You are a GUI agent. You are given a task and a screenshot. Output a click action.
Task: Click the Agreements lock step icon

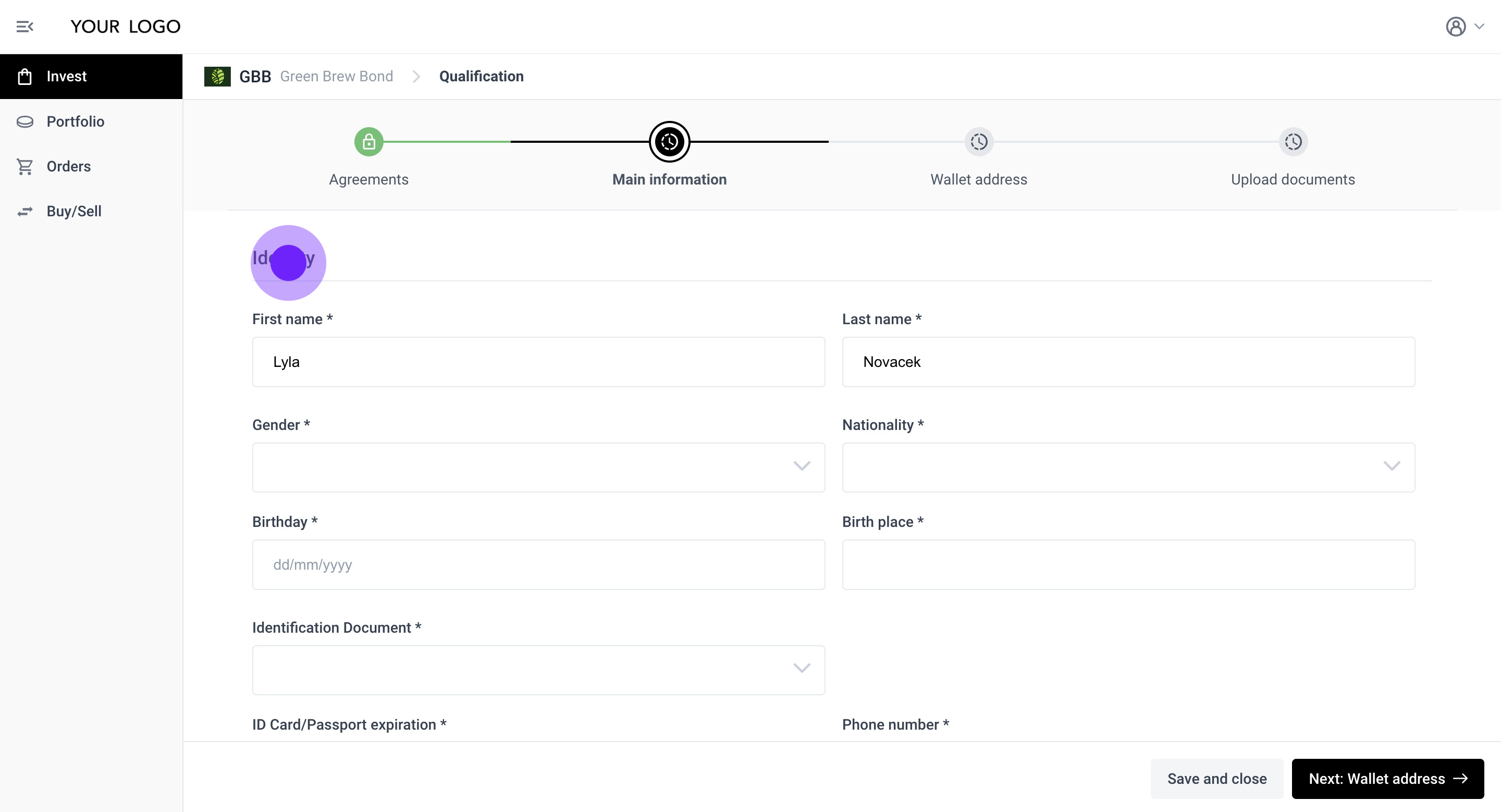pos(368,142)
